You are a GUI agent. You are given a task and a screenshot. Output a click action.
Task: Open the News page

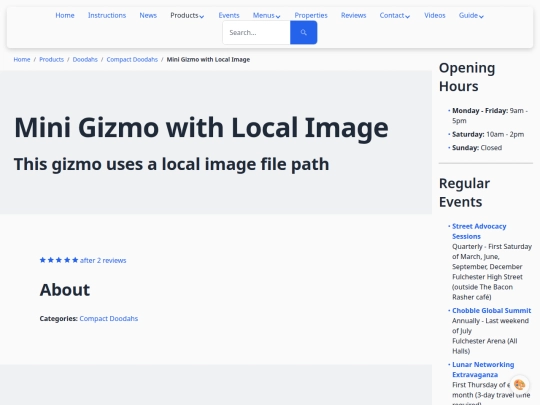[x=148, y=15]
